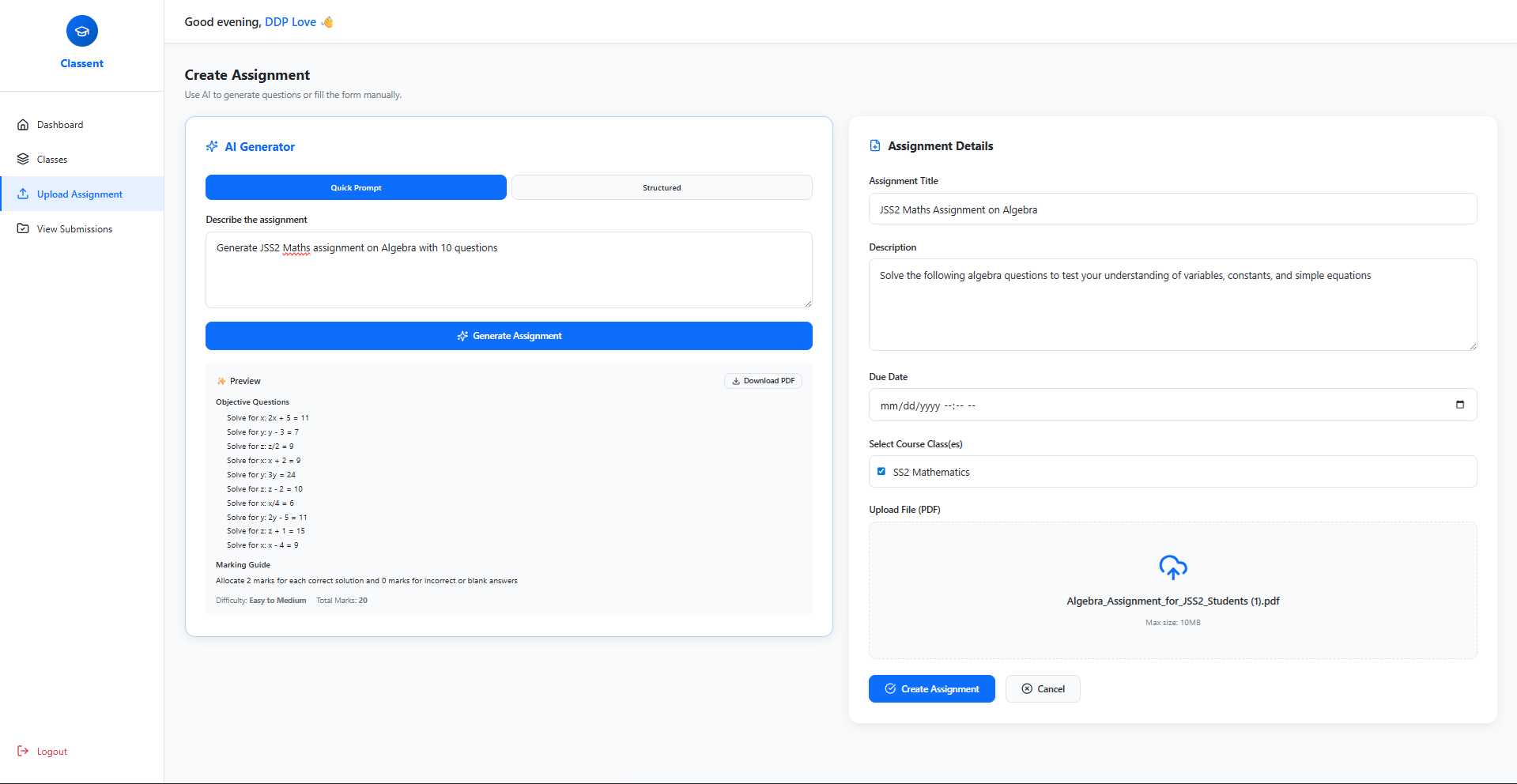
Task: Click preview question 'Solve for x: x + 2 = 9'
Action: (x=264, y=461)
